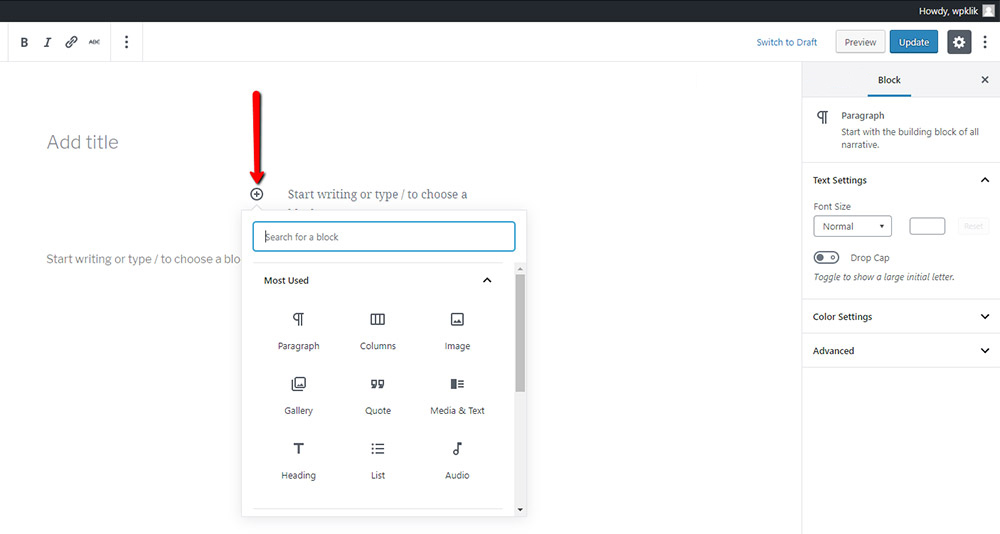Click the block inserter scrollbar thumb
This screenshot has height=534, width=1000.
[520, 333]
